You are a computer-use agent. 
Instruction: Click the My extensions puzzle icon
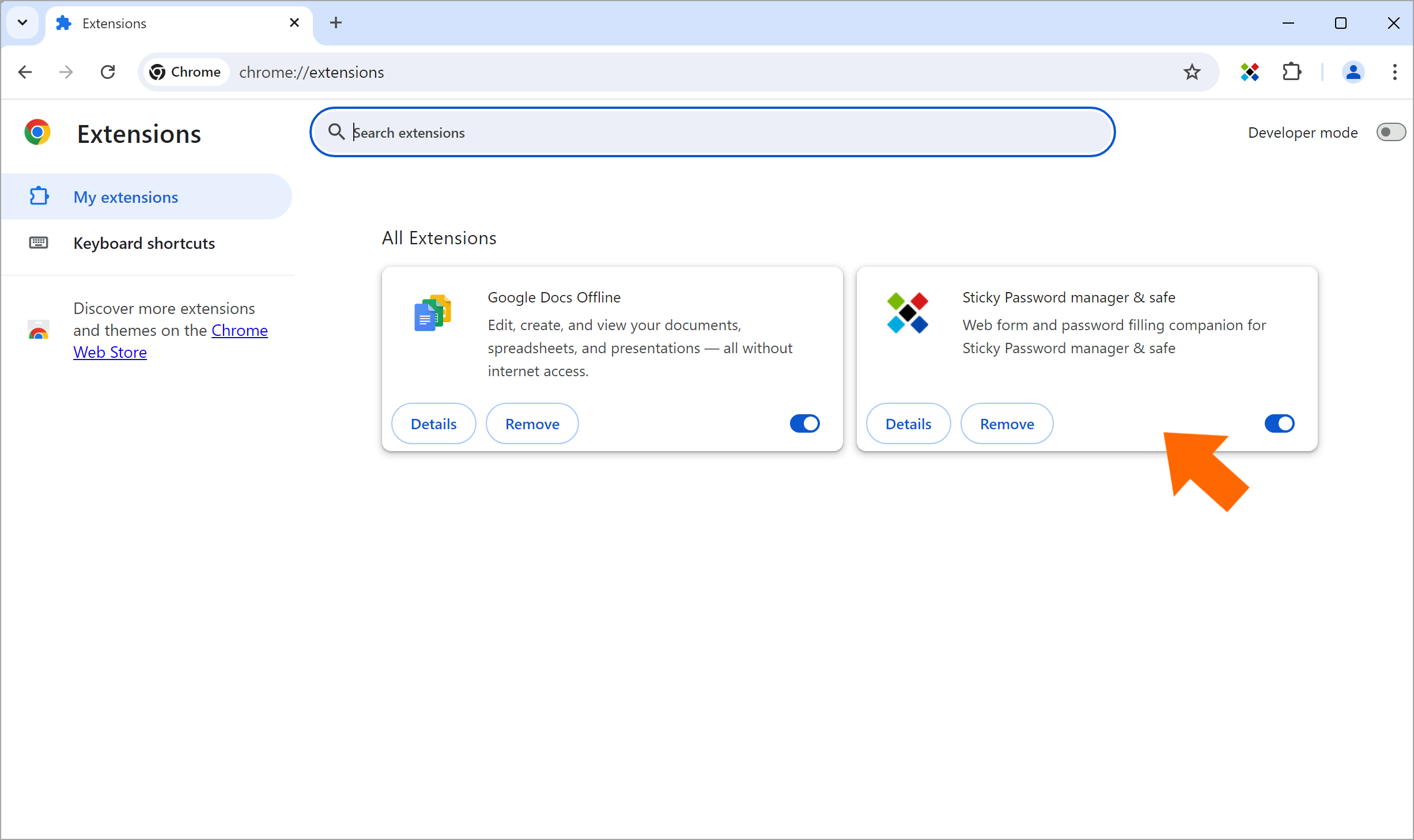39,196
